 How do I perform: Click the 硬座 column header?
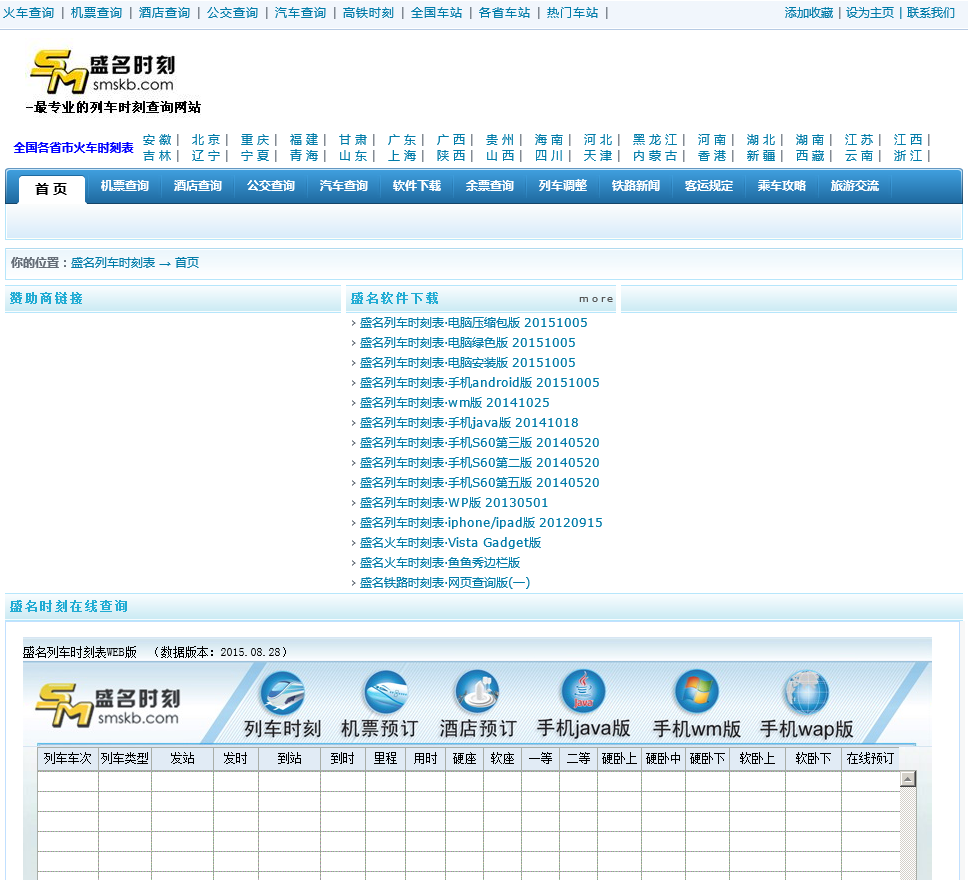[464, 758]
